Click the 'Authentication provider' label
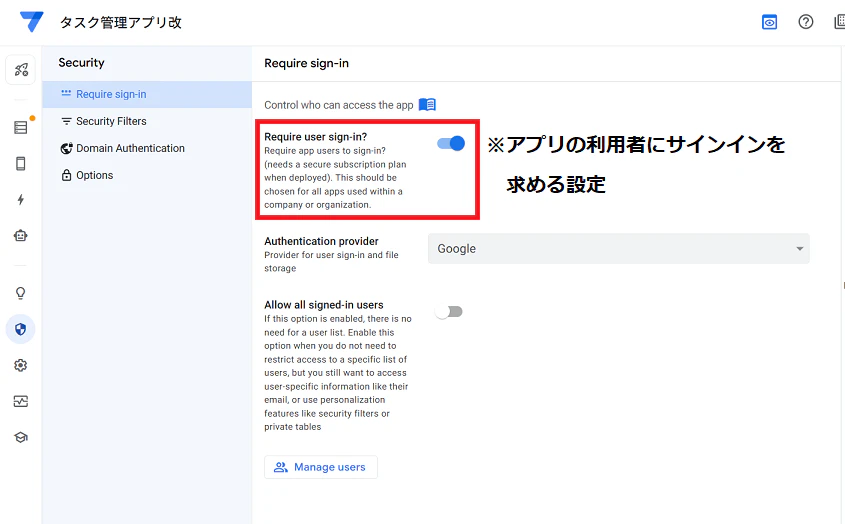The width and height of the screenshot is (845, 524). pyautogui.click(x=321, y=241)
